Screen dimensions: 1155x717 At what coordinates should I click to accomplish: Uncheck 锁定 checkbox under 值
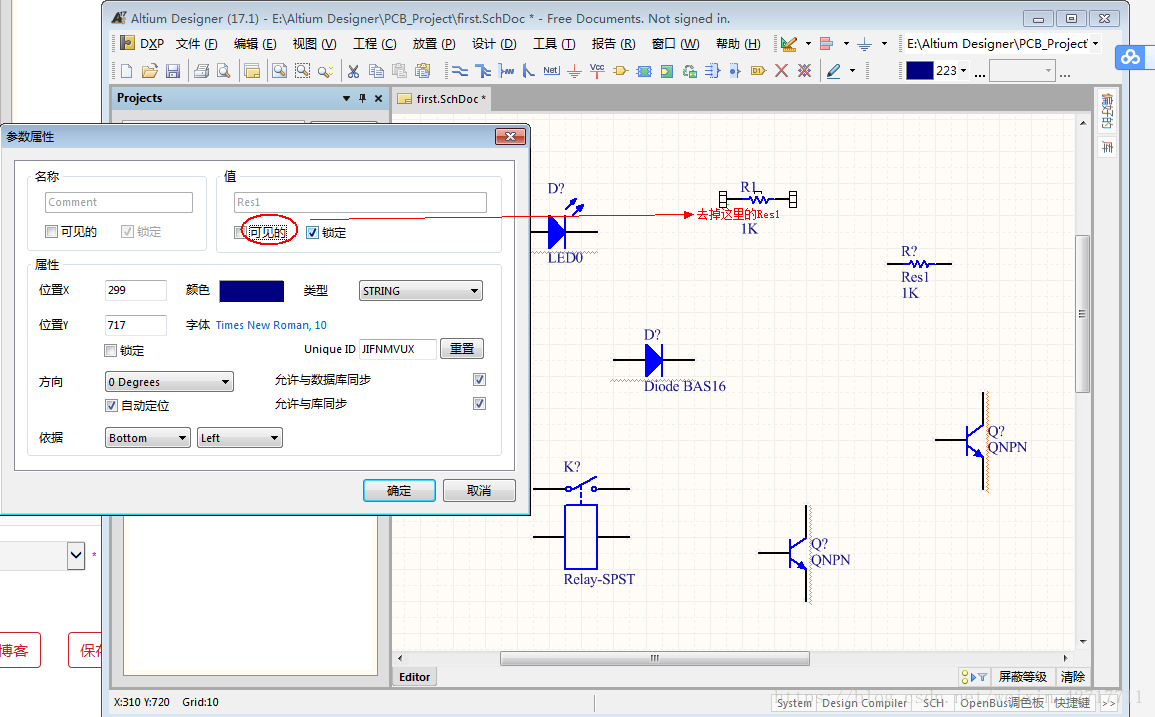[312, 232]
